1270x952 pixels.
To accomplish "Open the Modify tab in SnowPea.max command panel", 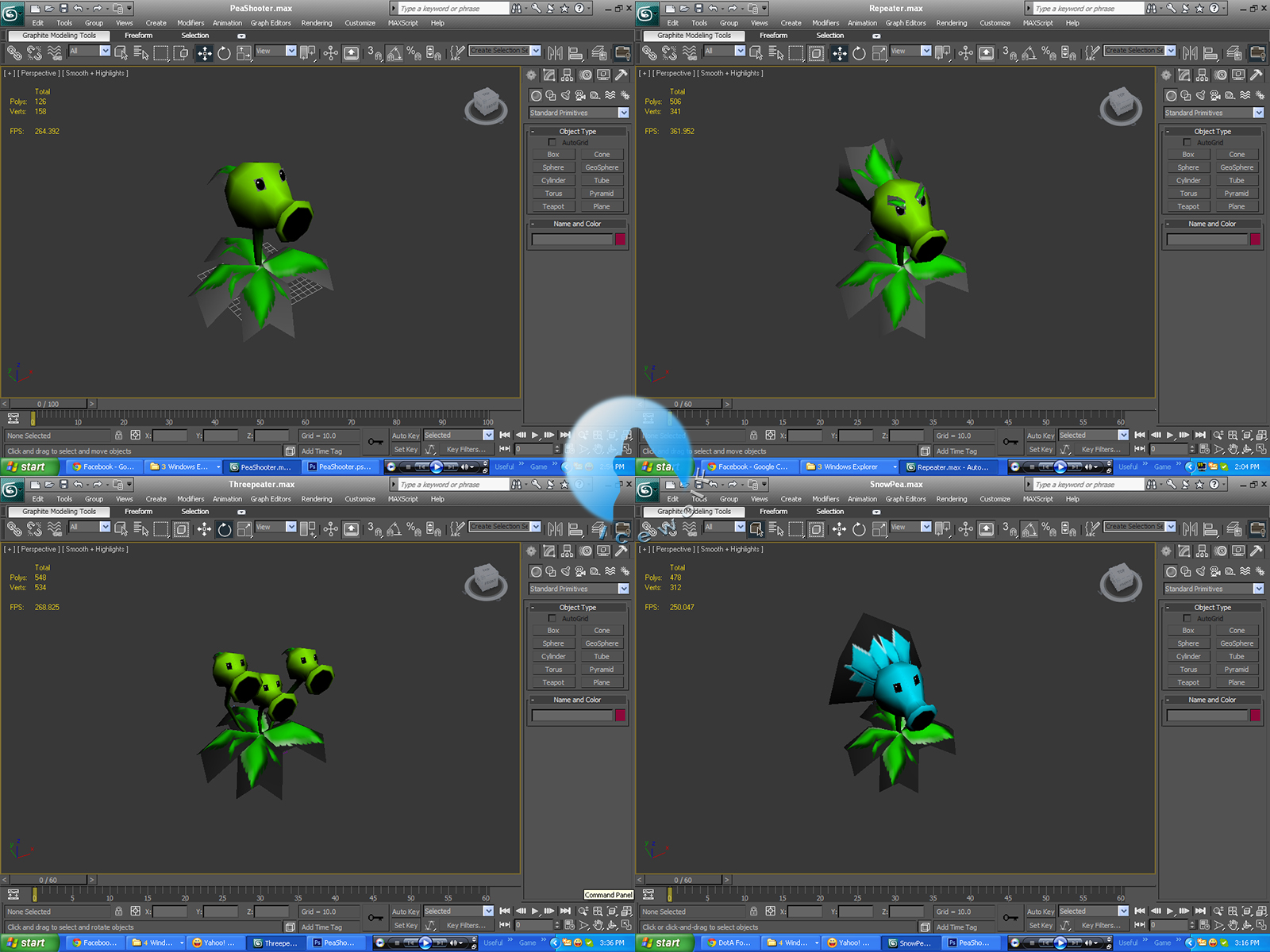I will tap(1184, 551).
